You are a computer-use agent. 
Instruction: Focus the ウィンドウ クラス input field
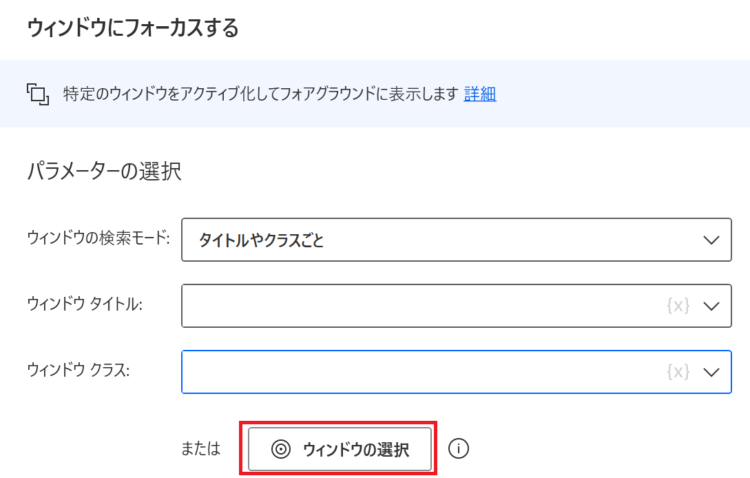456,372
